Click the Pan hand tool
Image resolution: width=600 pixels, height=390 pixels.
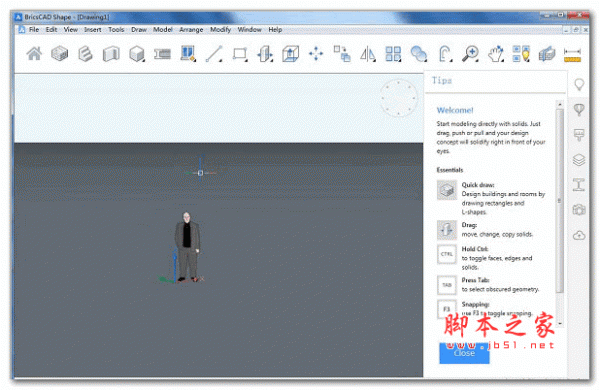496,54
